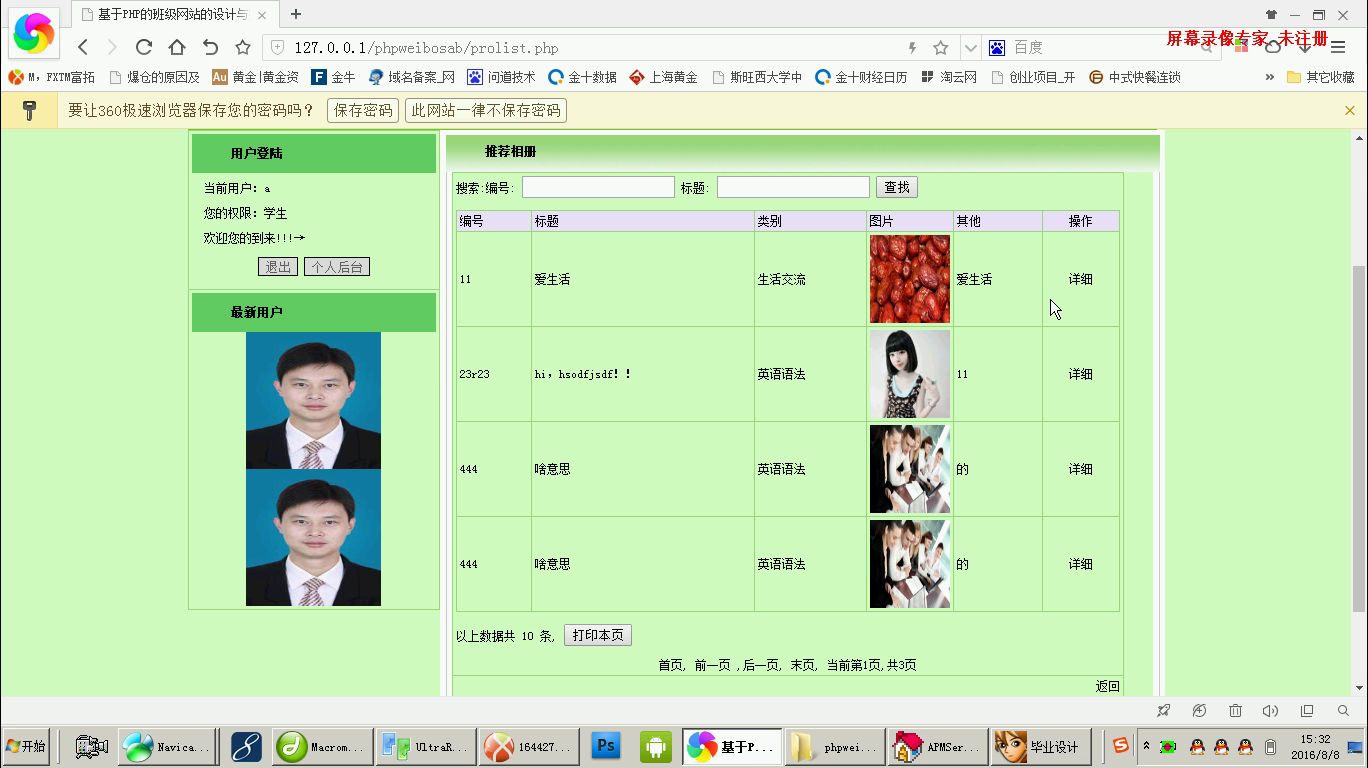The image size is (1368, 768).
Task: Click the status bar trash icon
Action: (x=1235, y=711)
